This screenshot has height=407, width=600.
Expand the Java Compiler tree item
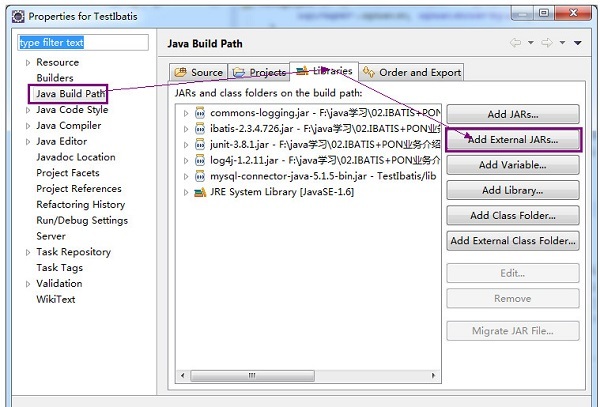click(28, 126)
